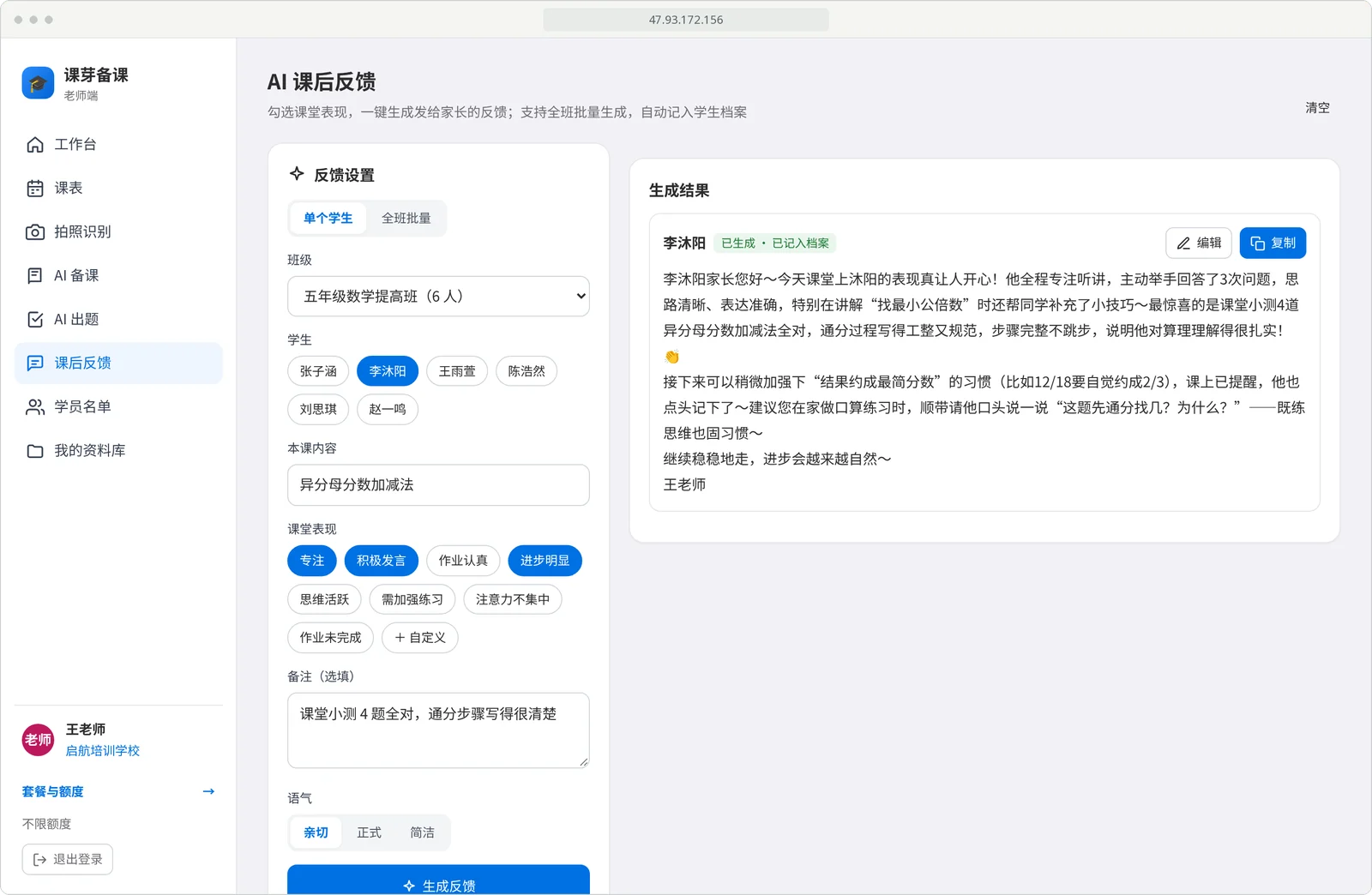The height and width of the screenshot is (895, 1372).
Task: Select student 刘思琪
Action: click(x=318, y=409)
